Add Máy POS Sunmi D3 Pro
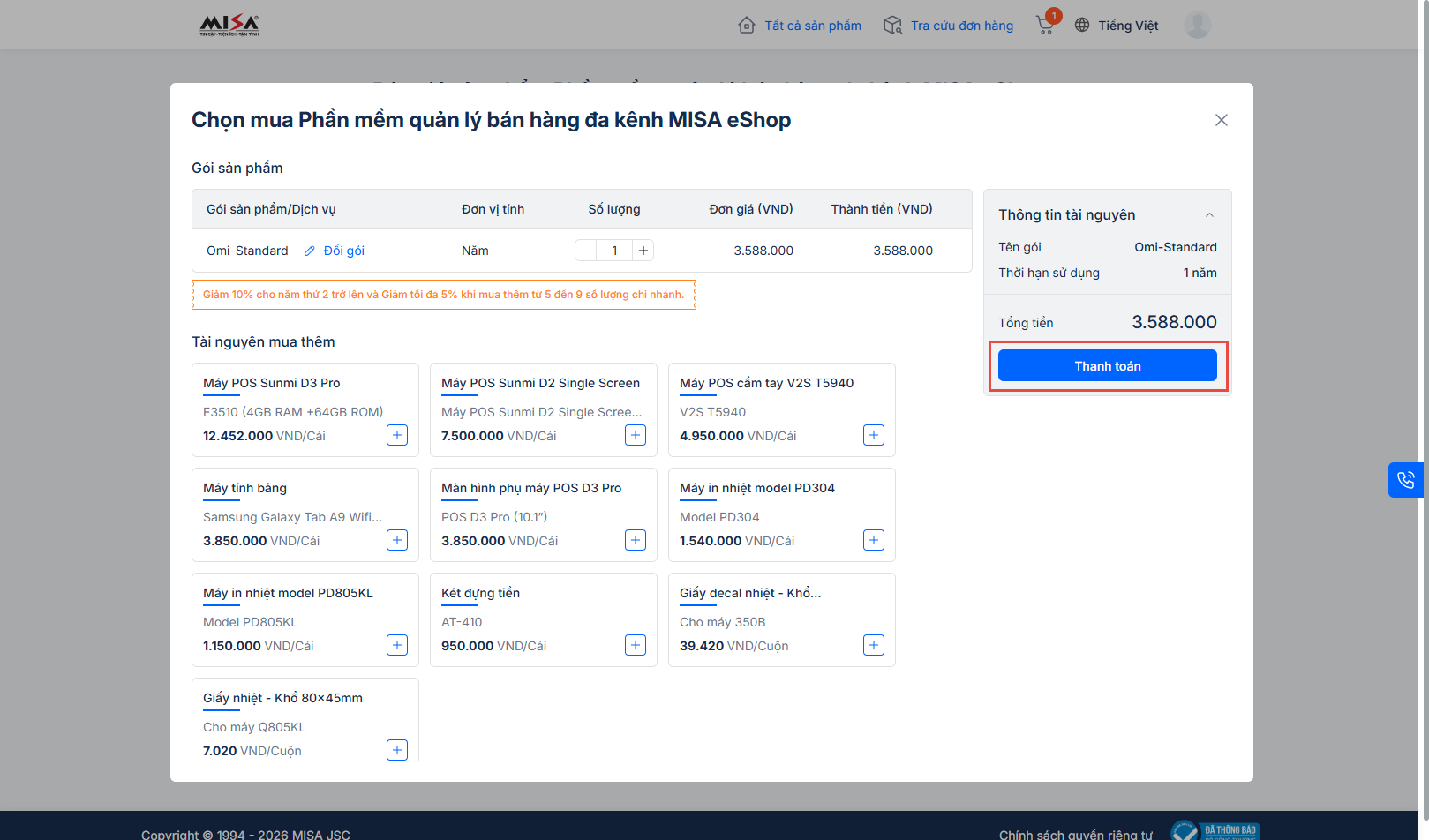The image size is (1429, 840). [x=397, y=435]
